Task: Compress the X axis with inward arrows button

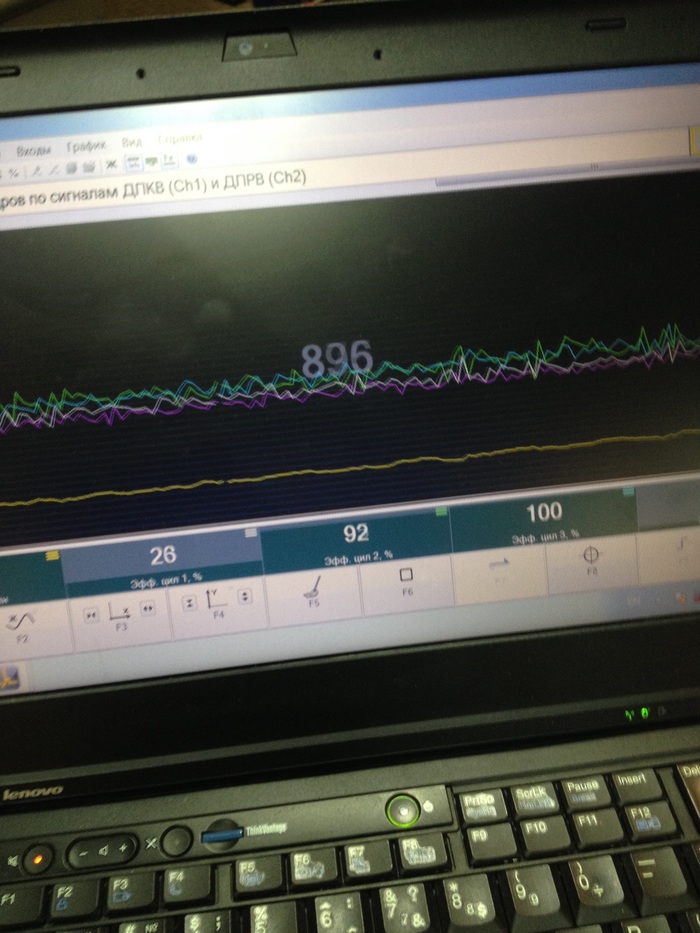Action: (x=91, y=615)
